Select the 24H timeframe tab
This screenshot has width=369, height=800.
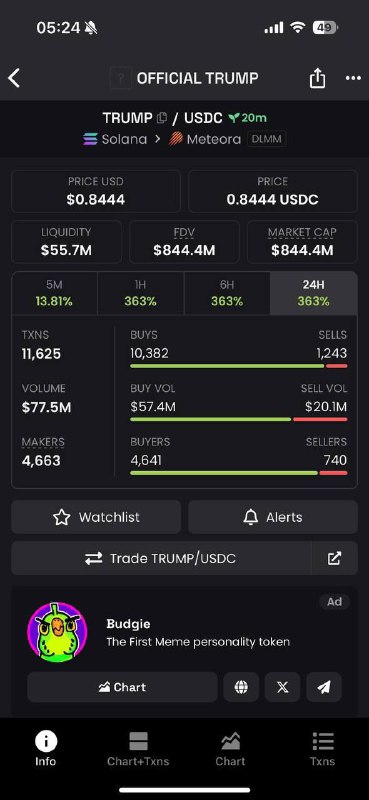click(x=313, y=293)
